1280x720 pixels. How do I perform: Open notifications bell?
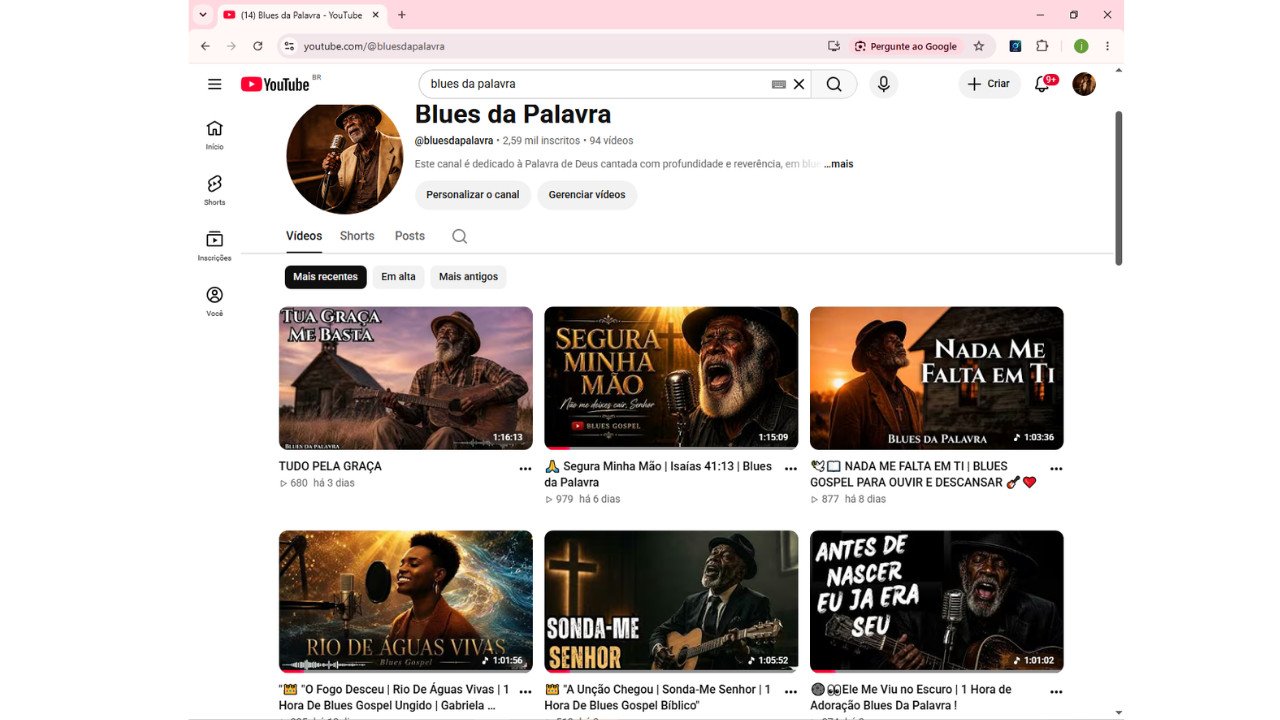tap(1042, 84)
